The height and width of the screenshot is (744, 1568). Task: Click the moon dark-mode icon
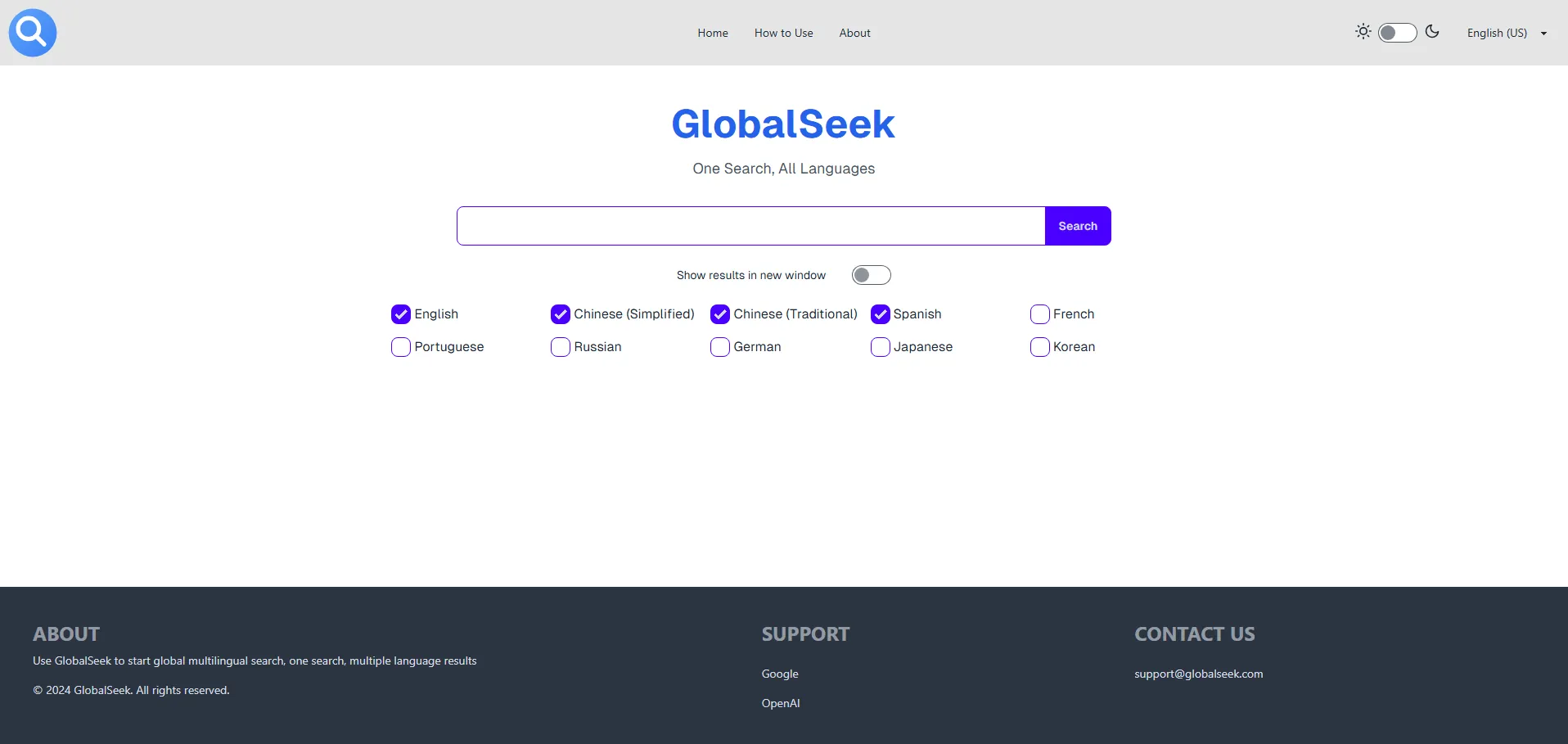[1432, 32]
